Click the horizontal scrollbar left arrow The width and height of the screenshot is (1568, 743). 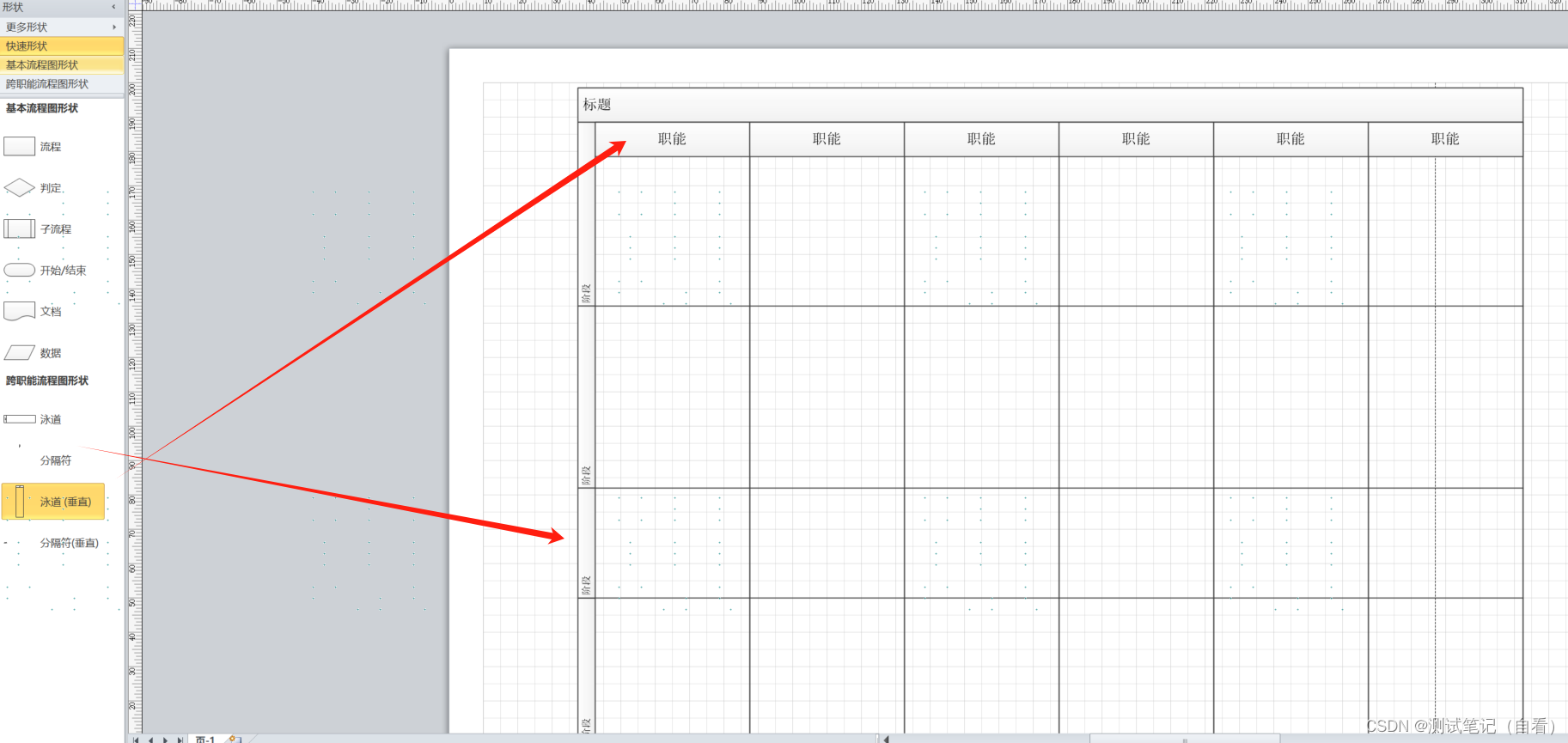(x=886, y=739)
